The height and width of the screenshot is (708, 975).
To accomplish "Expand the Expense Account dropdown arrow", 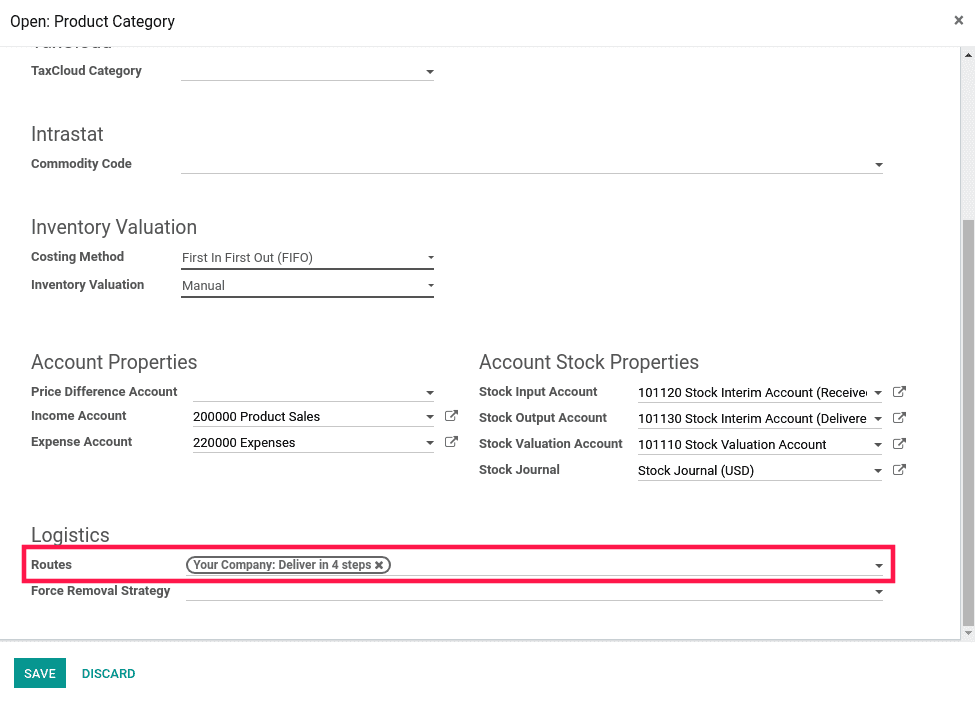I will (430, 443).
